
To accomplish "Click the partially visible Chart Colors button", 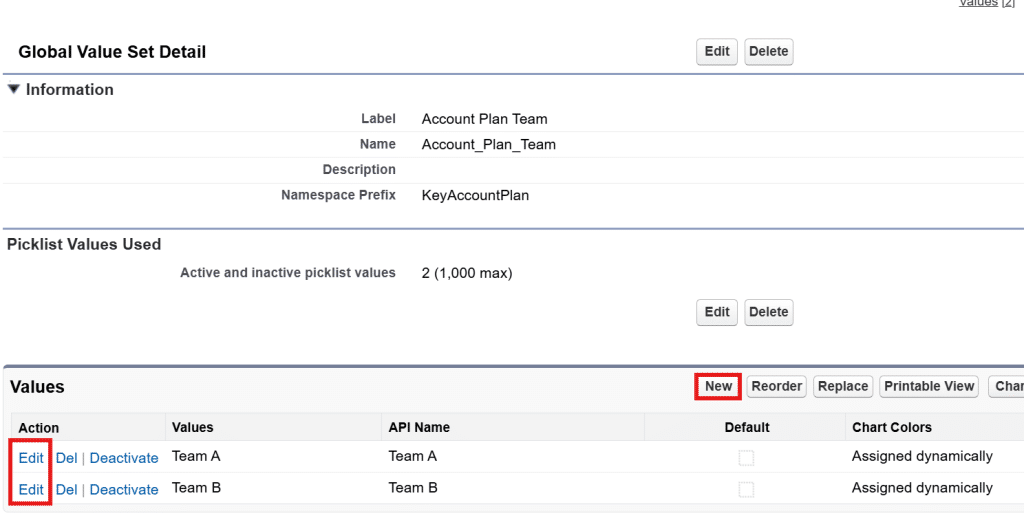I will 1007,387.
